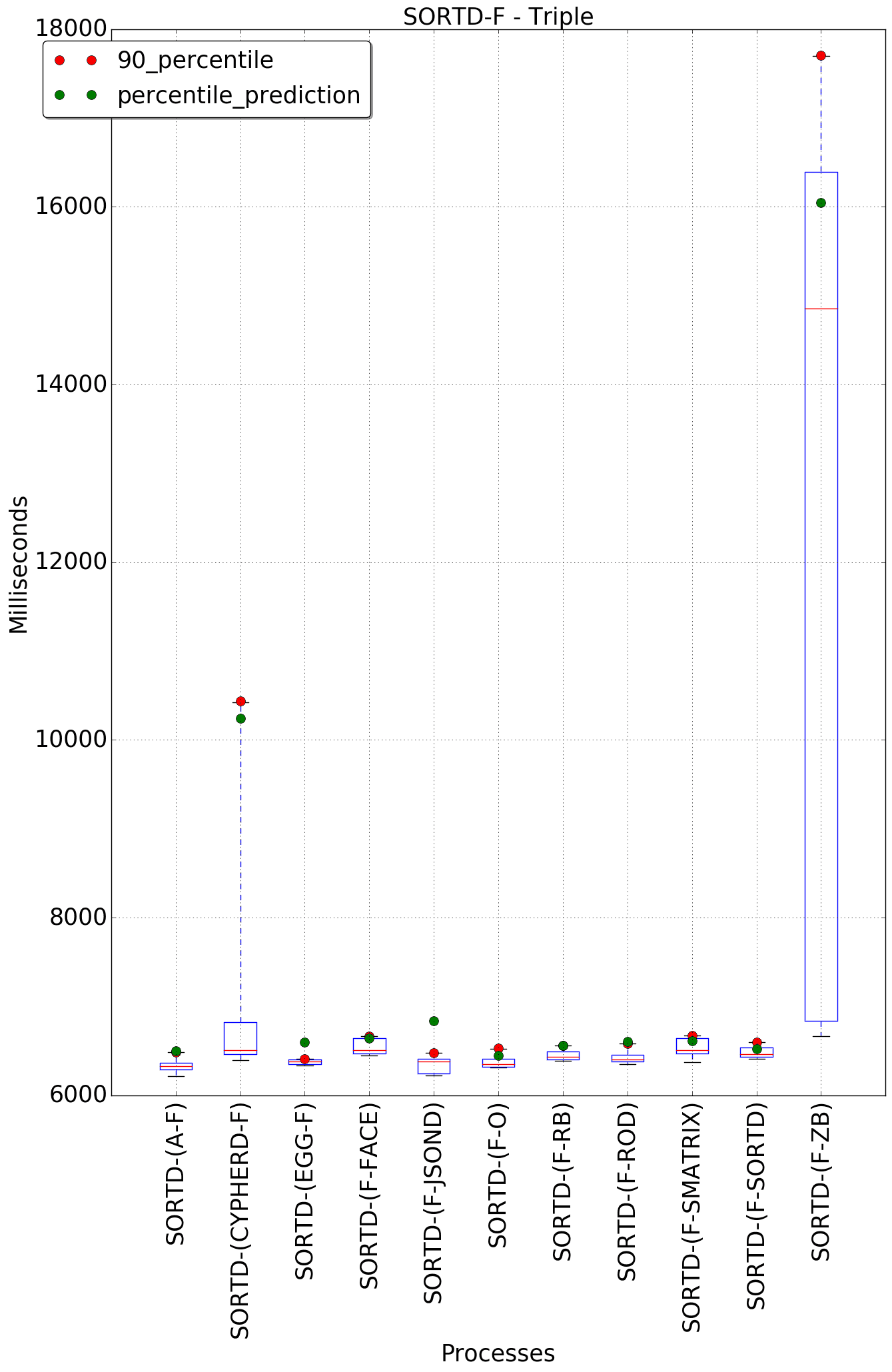Click the blue box of SORTD-(CYPHERD-F)

click(240, 1038)
